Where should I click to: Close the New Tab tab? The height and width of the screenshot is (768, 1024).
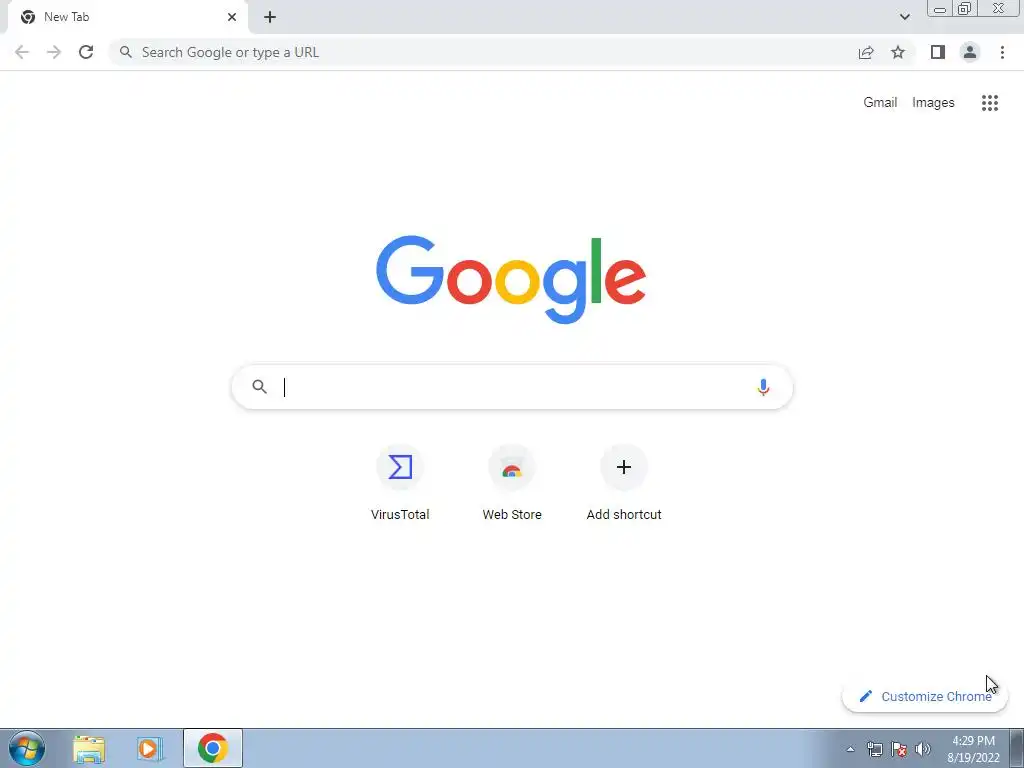point(232,17)
